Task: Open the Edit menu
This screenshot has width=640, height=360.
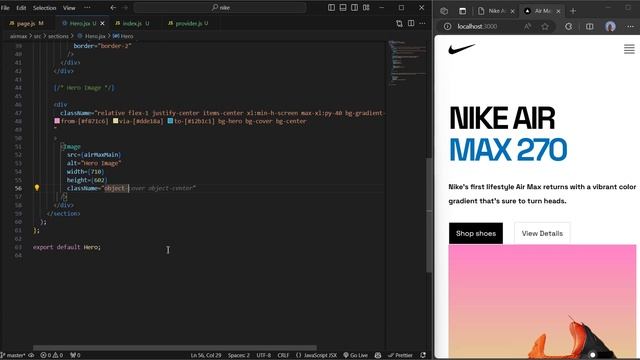Action: pos(21,8)
